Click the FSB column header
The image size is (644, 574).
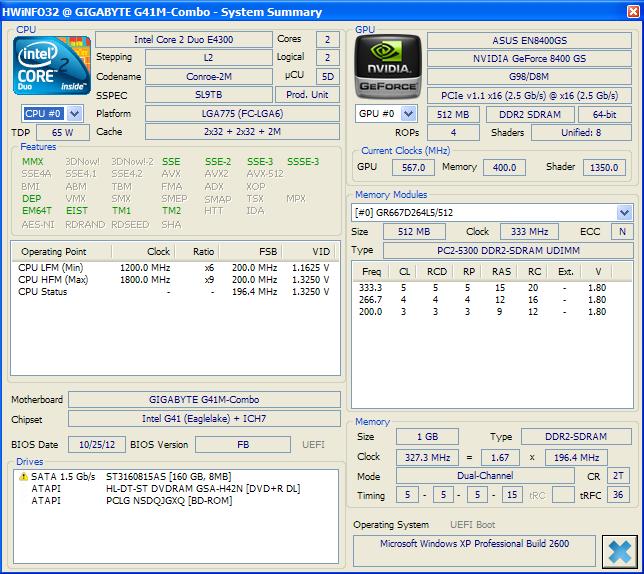(x=251, y=252)
